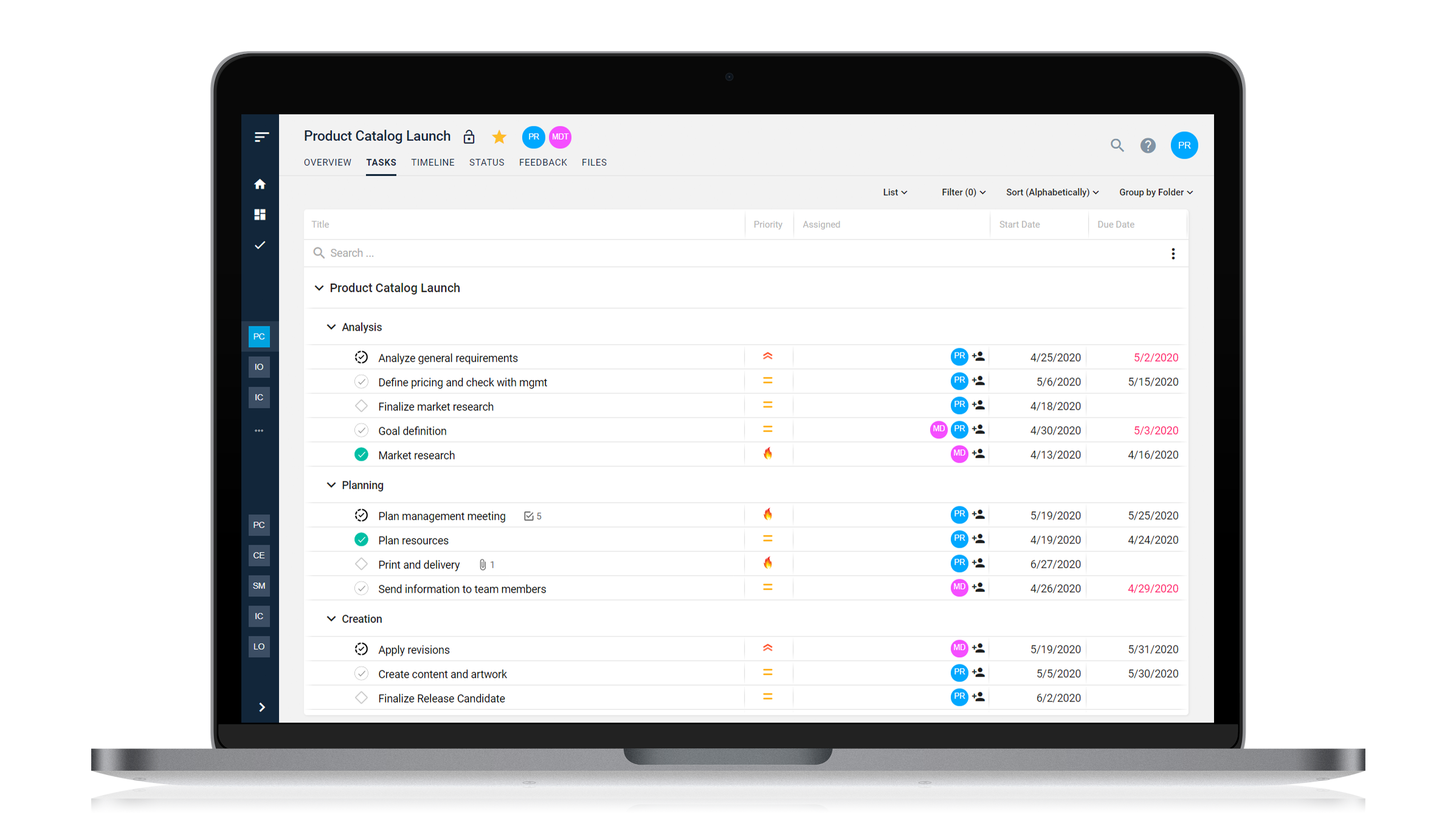Mark Create content and artwork complete
The image size is (1456, 837).
pos(361,673)
